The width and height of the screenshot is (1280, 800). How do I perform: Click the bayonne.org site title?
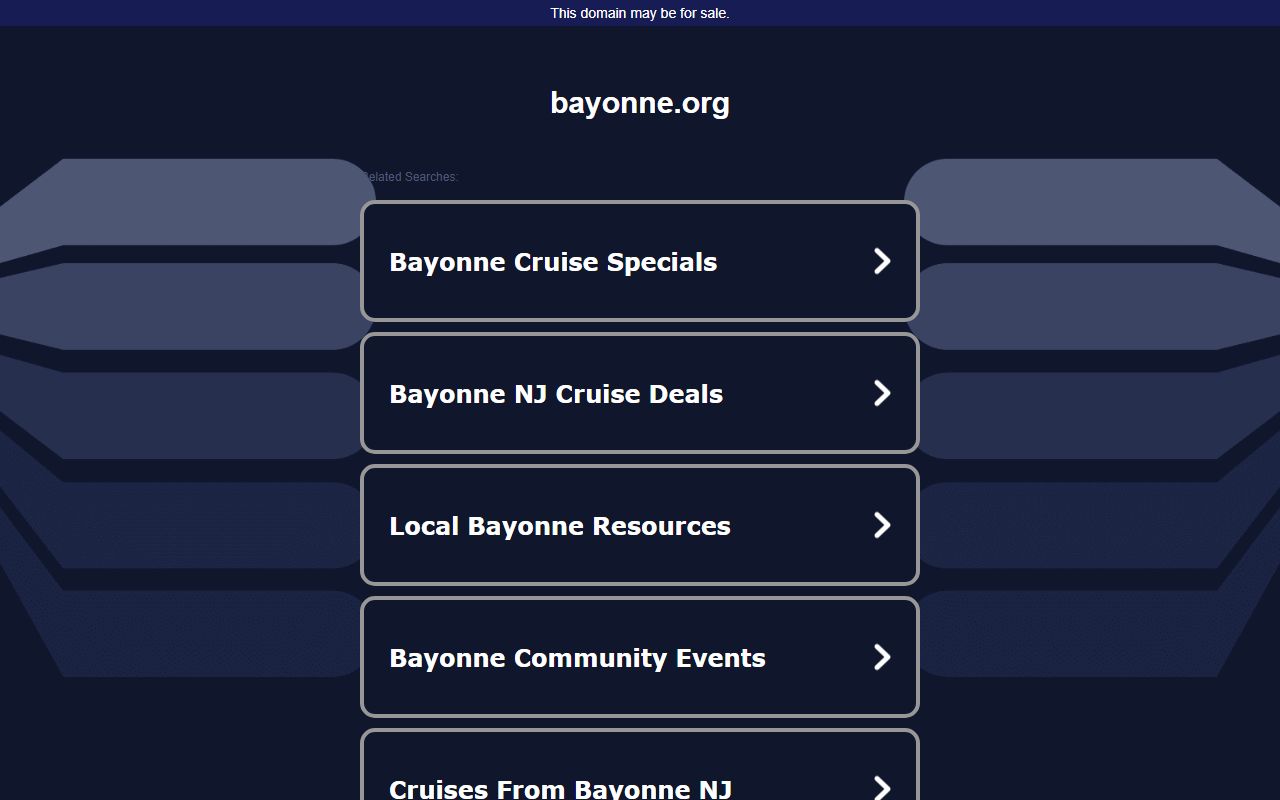pyautogui.click(x=640, y=103)
